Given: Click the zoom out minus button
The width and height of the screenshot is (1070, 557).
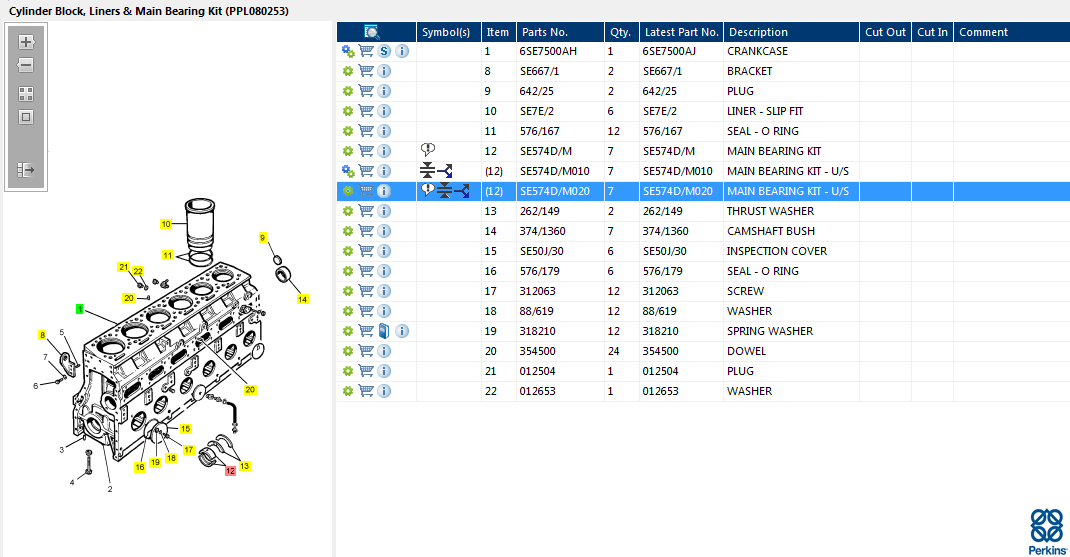Looking at the screenshot, I should pyautogui.click(x=26, y=65).
